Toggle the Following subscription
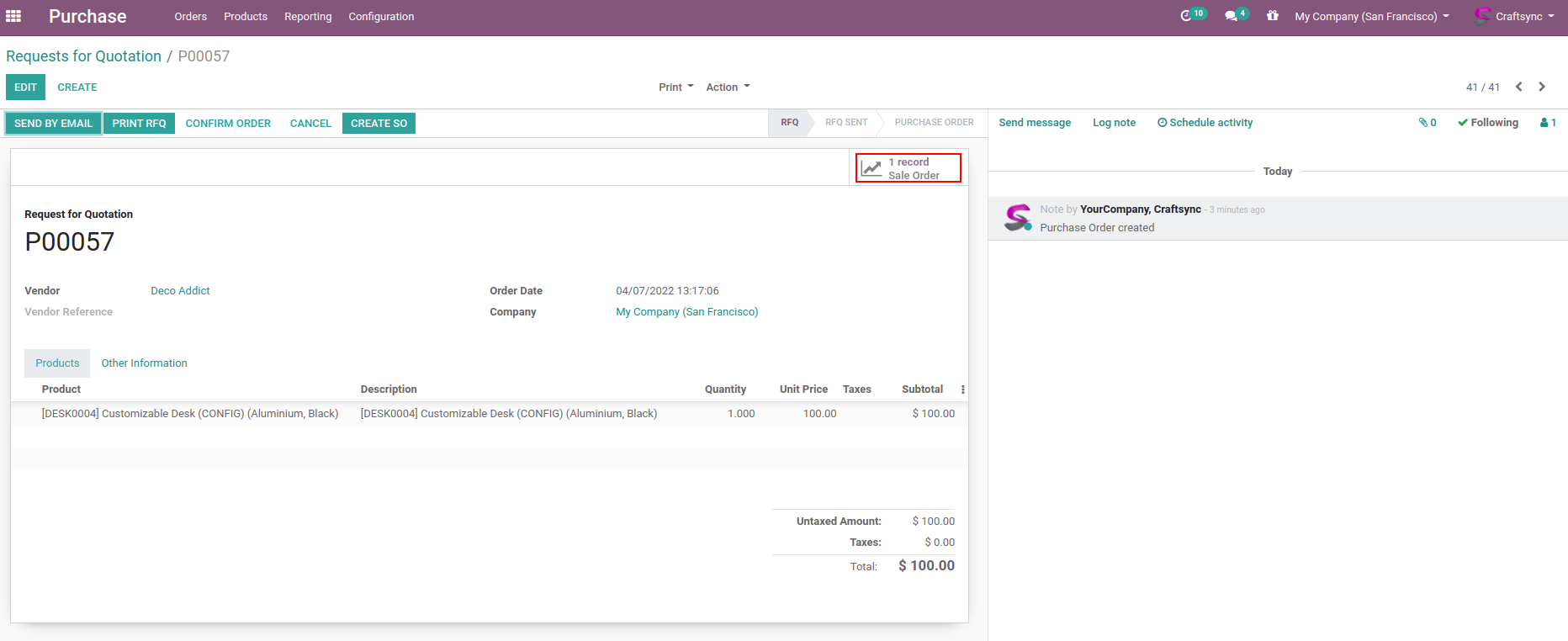1568x641 pixels. click(x=1488, y=123)
